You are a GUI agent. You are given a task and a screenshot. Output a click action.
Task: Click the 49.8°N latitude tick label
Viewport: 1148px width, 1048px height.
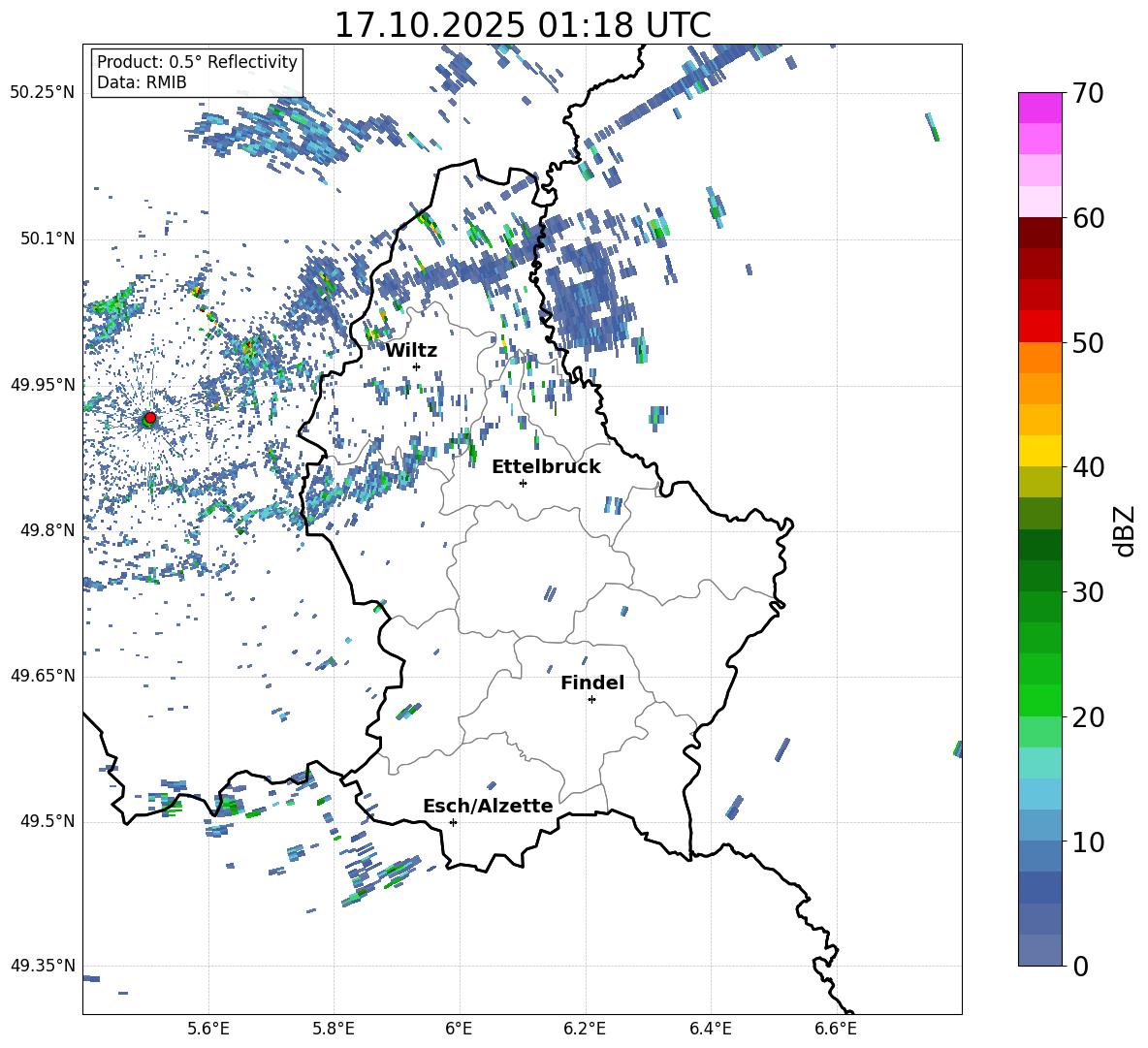coord(47,530)
